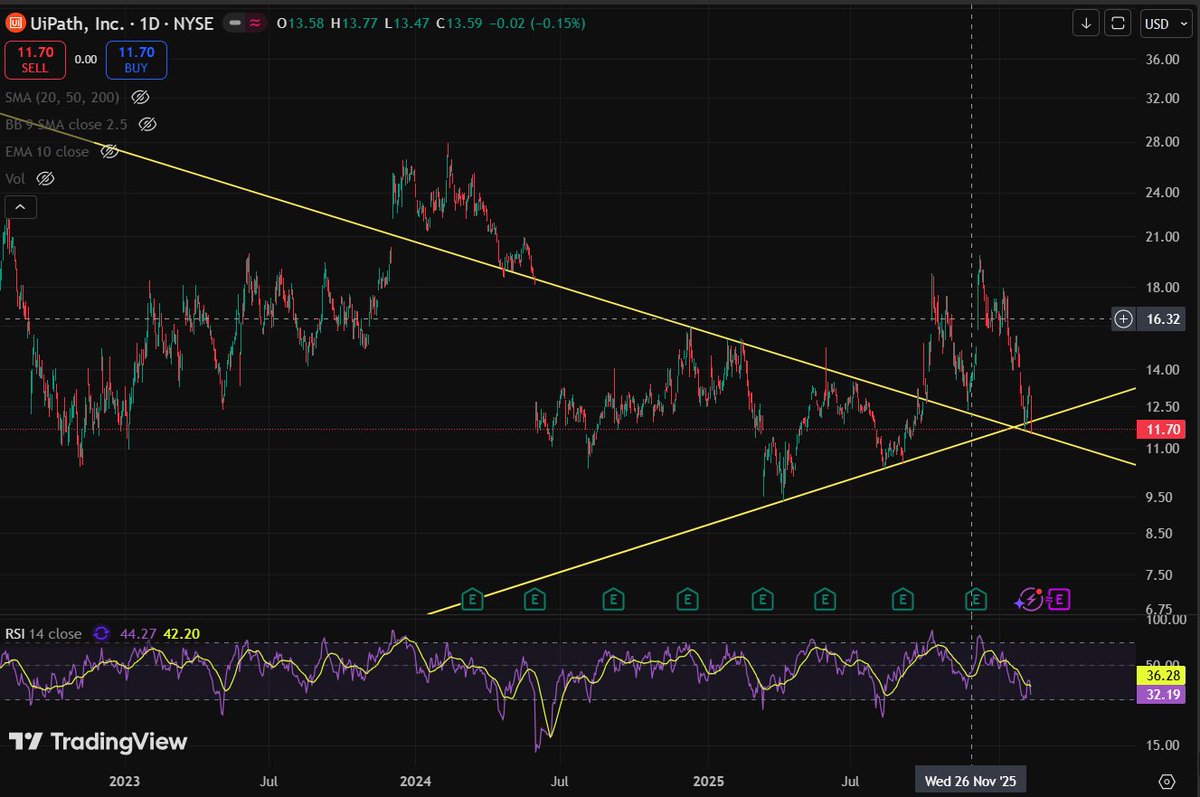Click the bracket frame icon beside USD

click(x=1119, y=23)
